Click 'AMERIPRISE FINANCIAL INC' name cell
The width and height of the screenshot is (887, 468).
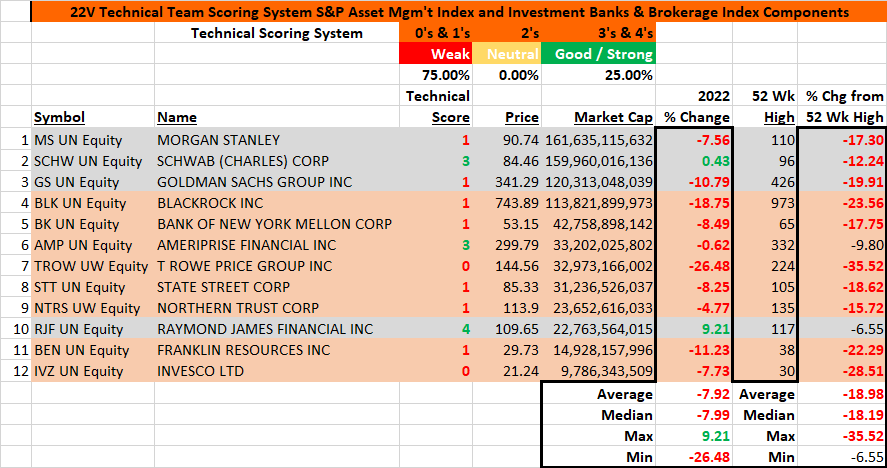[x=277, y=245]
